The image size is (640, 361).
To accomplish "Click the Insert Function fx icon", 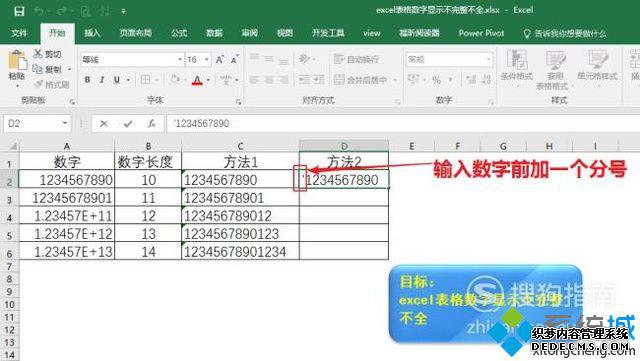I will (x=151, y=123).
